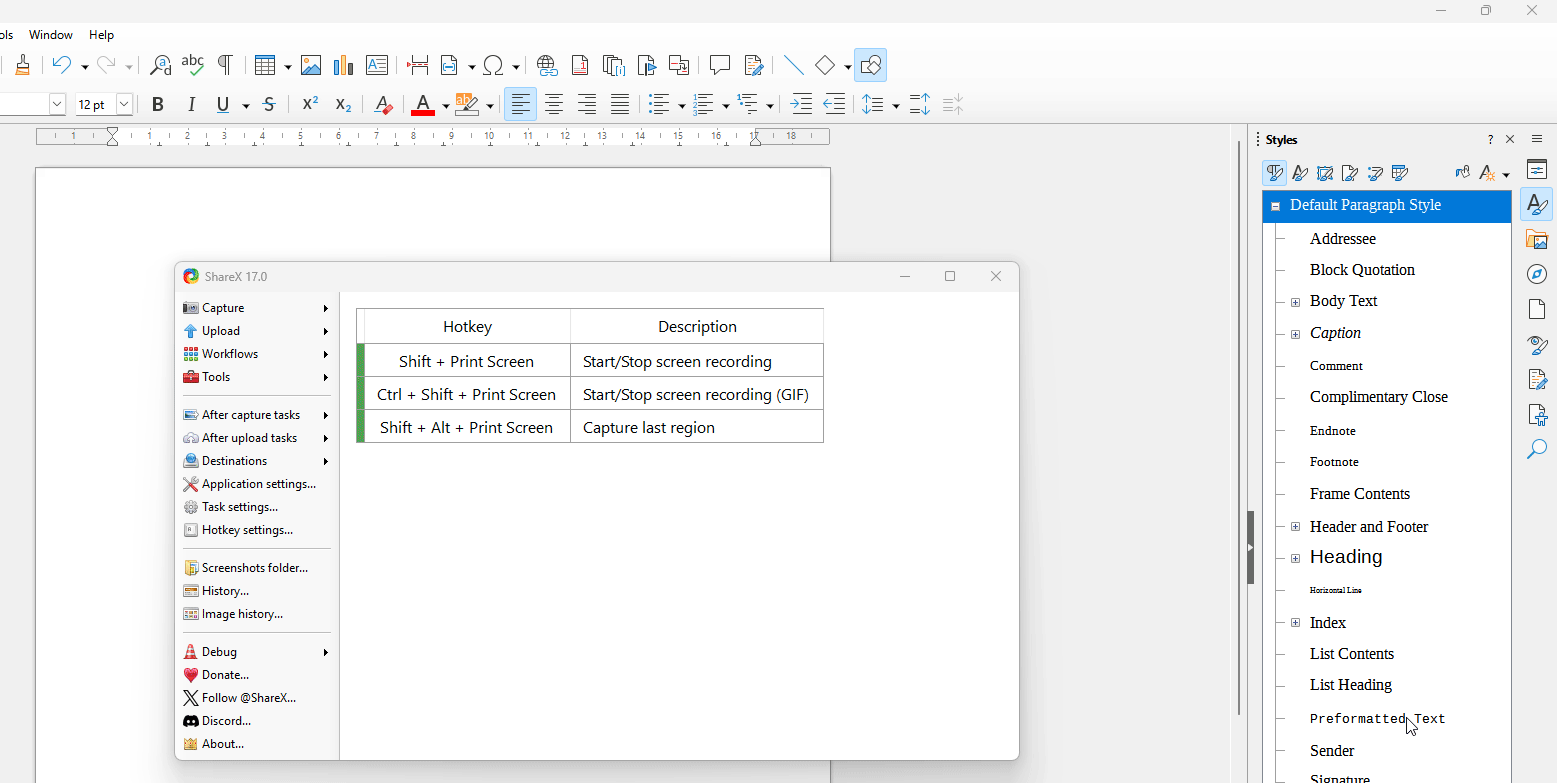The width and height of the screenshot is (1557, 783).
Task: Toggle Superscript formatting
Action: coord(310,104)
